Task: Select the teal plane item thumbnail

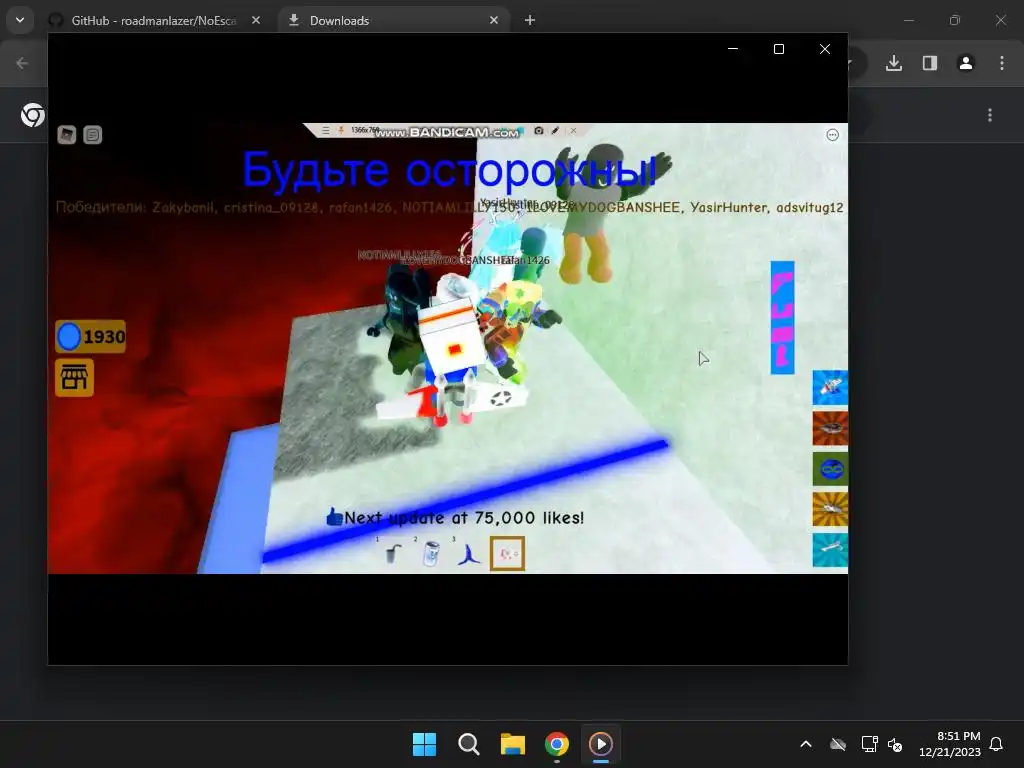Action: 830,550
